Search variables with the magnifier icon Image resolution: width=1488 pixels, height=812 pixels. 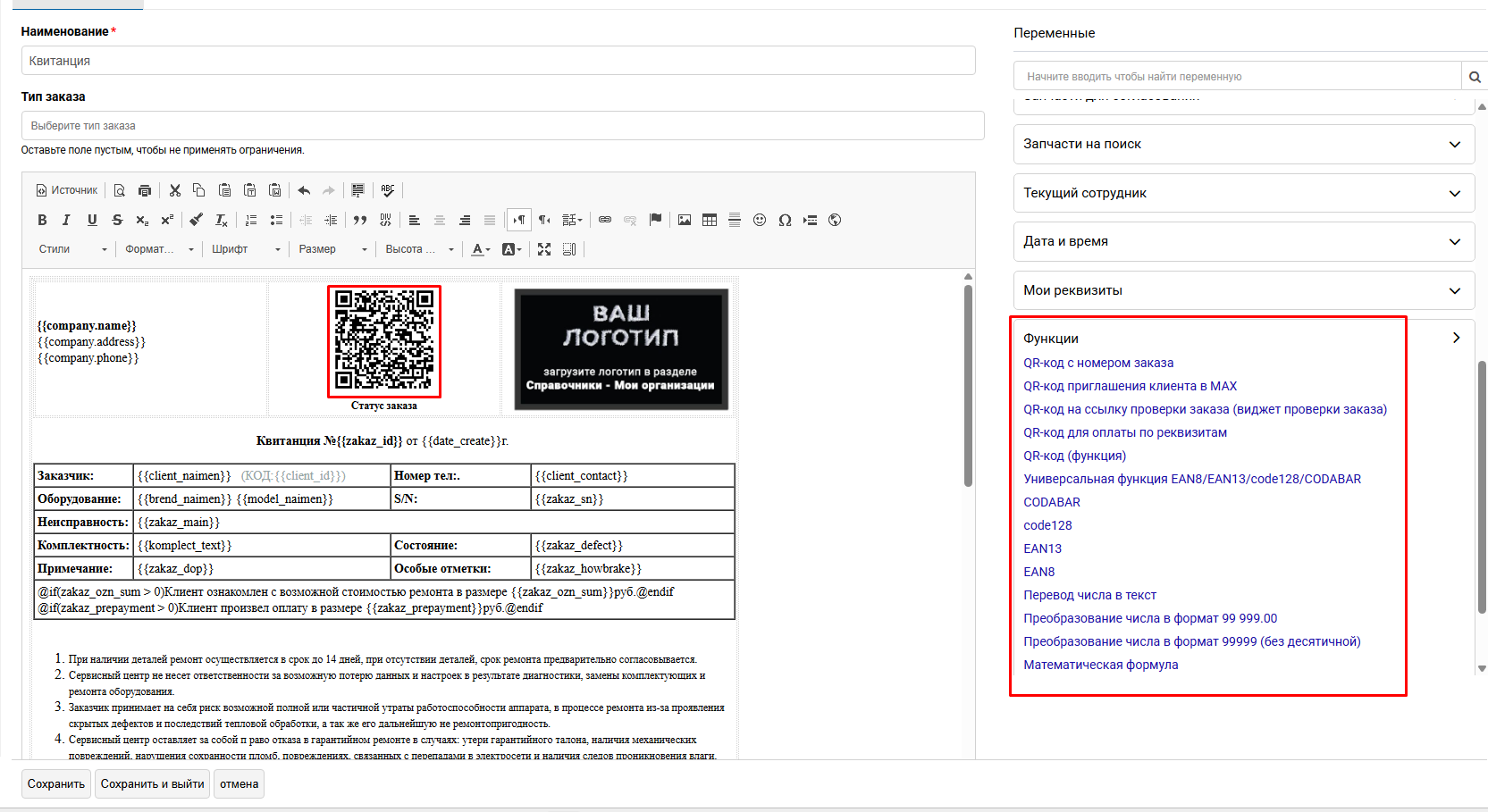[x=1475, y=77]
